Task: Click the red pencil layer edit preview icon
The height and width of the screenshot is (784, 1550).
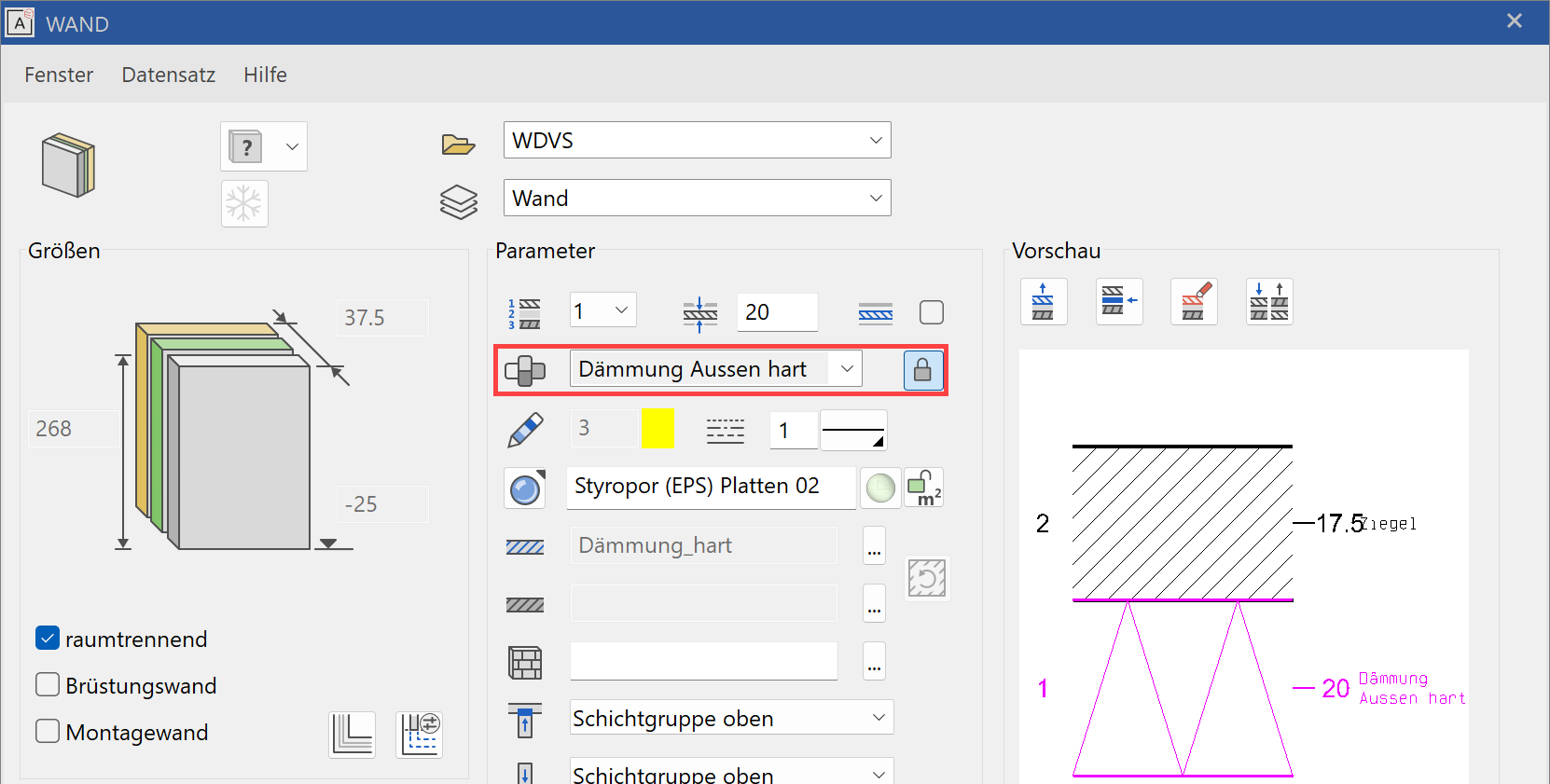Action: [x=1194, y=302]
